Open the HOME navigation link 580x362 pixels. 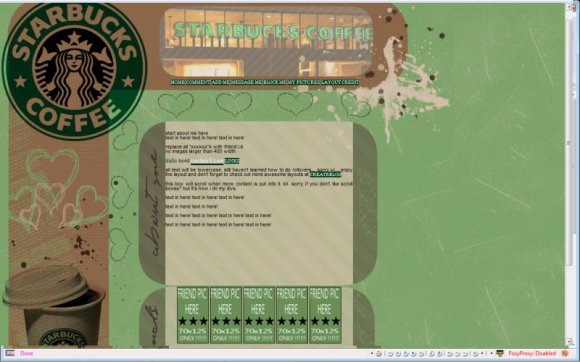click(x=178, y=82)
